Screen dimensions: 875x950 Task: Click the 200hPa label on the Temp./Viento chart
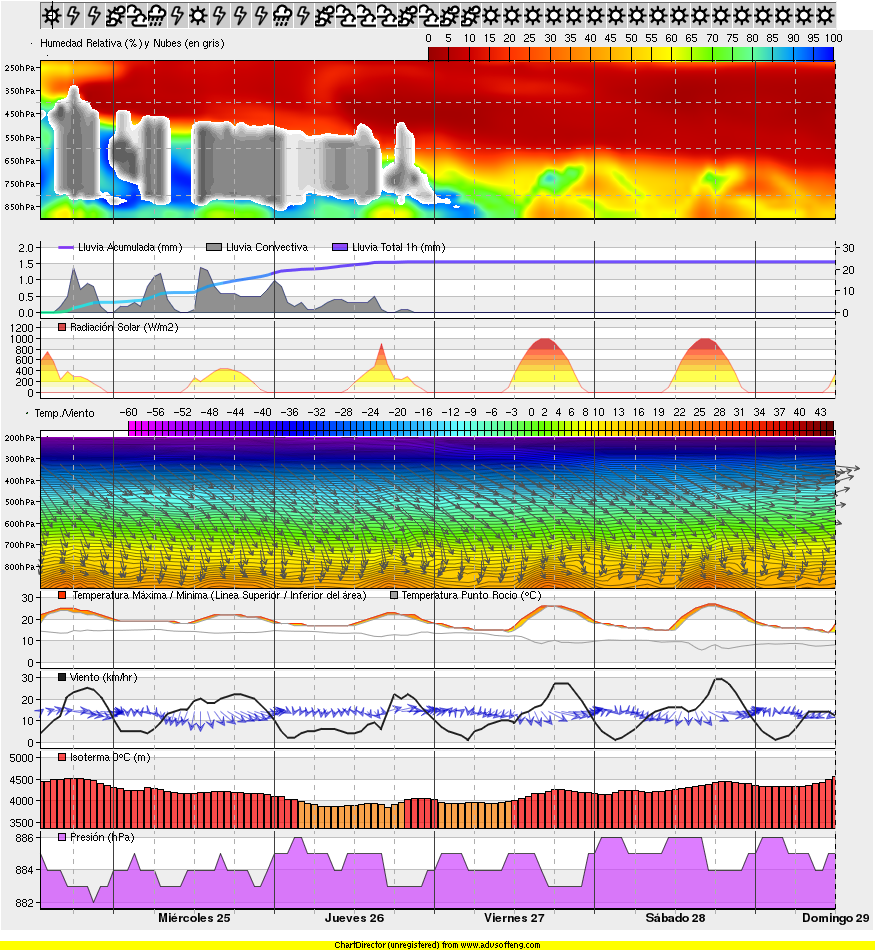coord(19,437)
